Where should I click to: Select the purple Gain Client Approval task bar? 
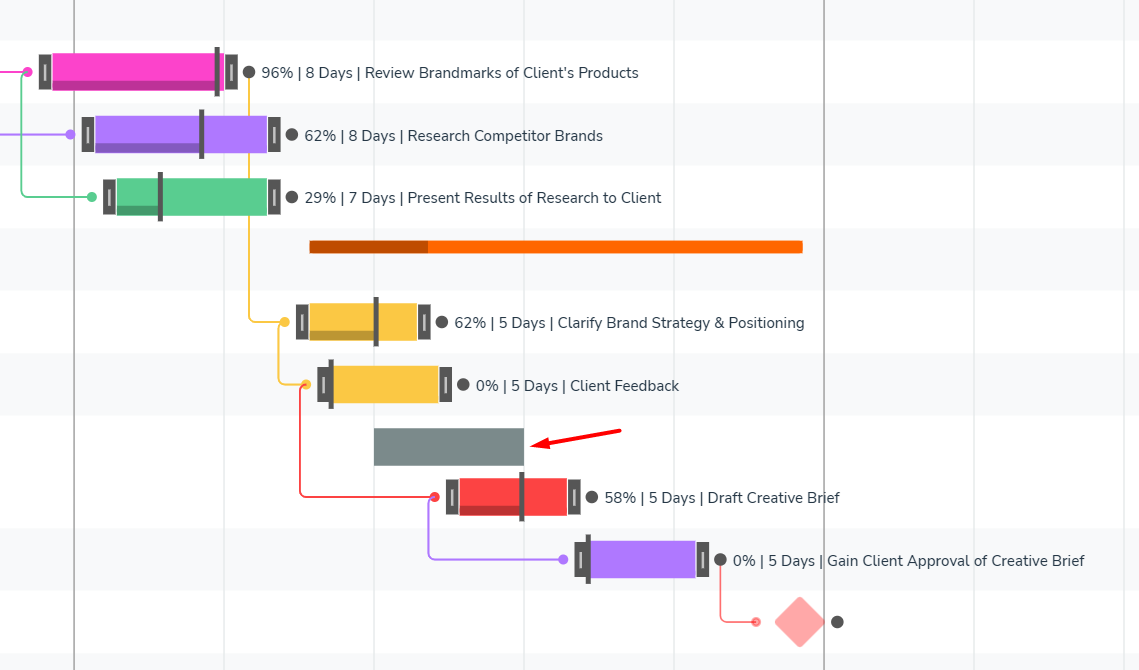pyautogui.click(x=642, y=560)
